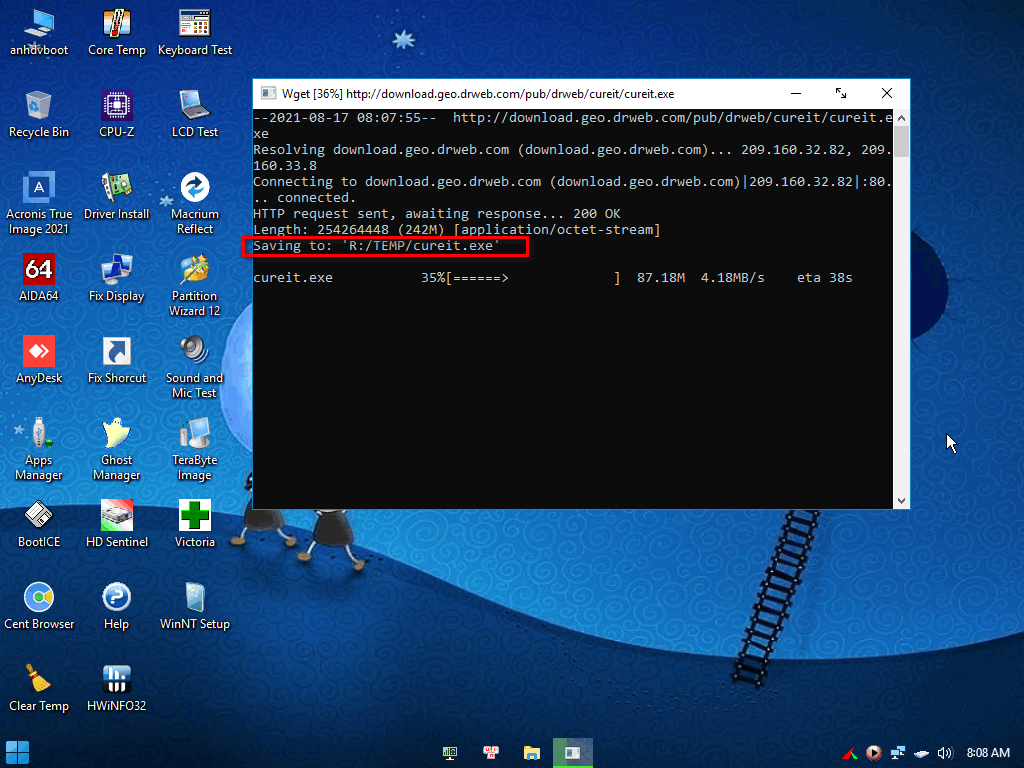The width and height of the screenshot is (1024, 768).
Task: Open the Help desktop shortcut
Action: point(117,607)
